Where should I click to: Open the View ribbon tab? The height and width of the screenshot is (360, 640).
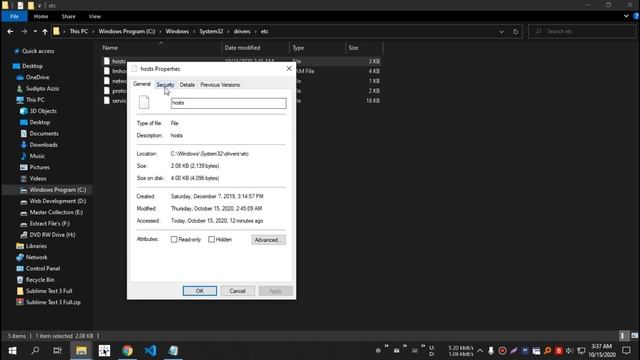pos(94,16)
